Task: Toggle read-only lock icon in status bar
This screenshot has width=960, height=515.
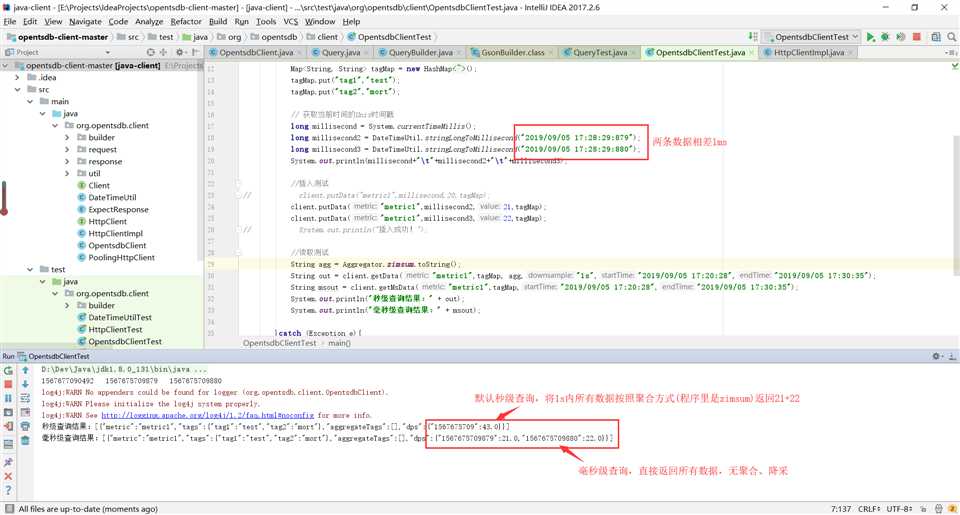Action: [x=923, y=509]
